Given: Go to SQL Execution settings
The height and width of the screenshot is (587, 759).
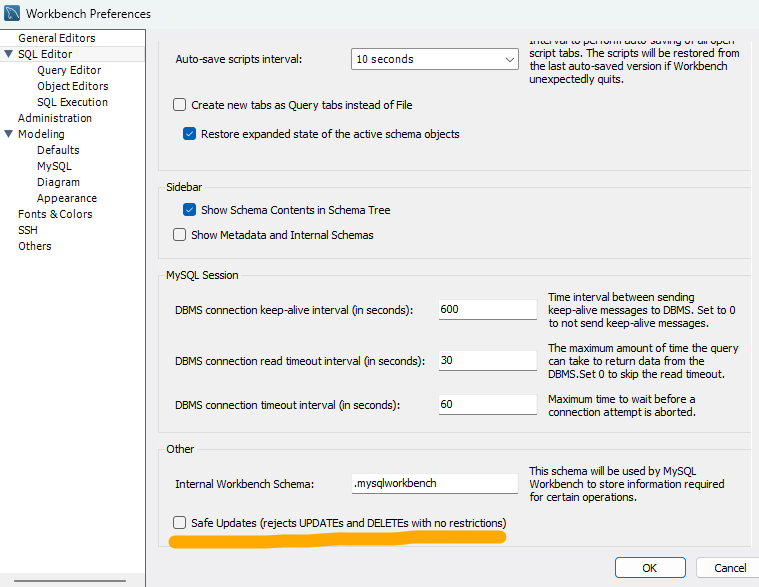Looking at the screenshot, I should point(72,102).
